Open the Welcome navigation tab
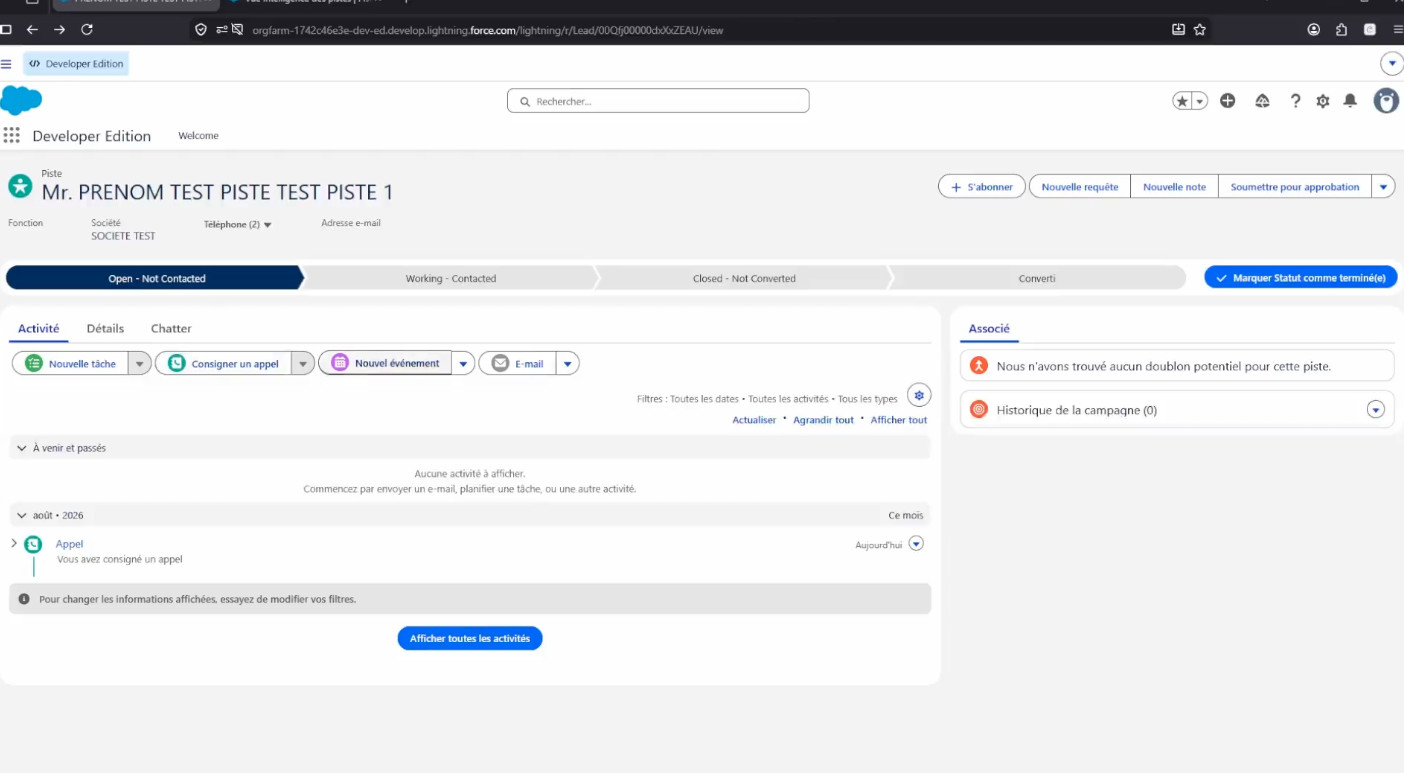The image size is (1404, 773). point(198,136)
